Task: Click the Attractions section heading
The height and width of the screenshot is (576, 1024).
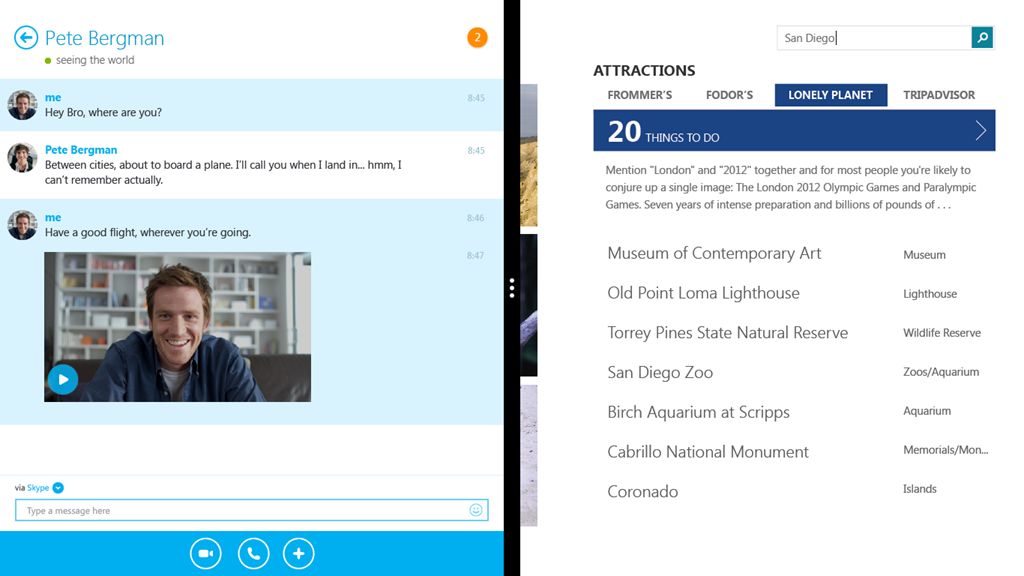Action: [x=644, y=71]
